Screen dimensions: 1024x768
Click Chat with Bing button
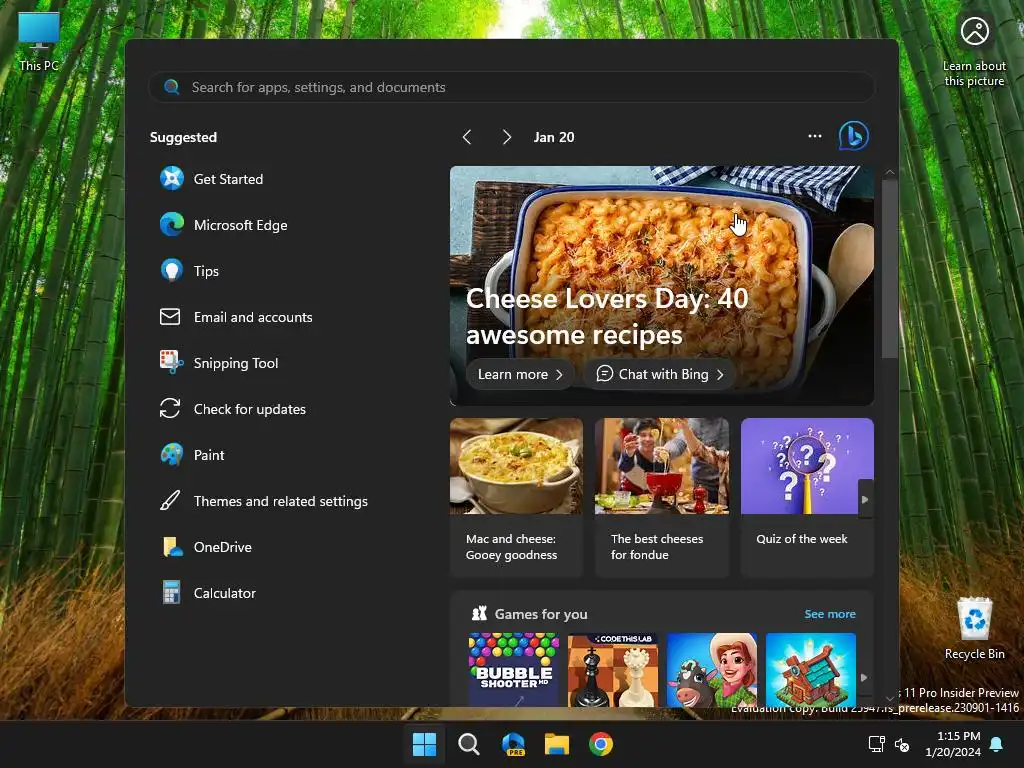coord(660,374)
